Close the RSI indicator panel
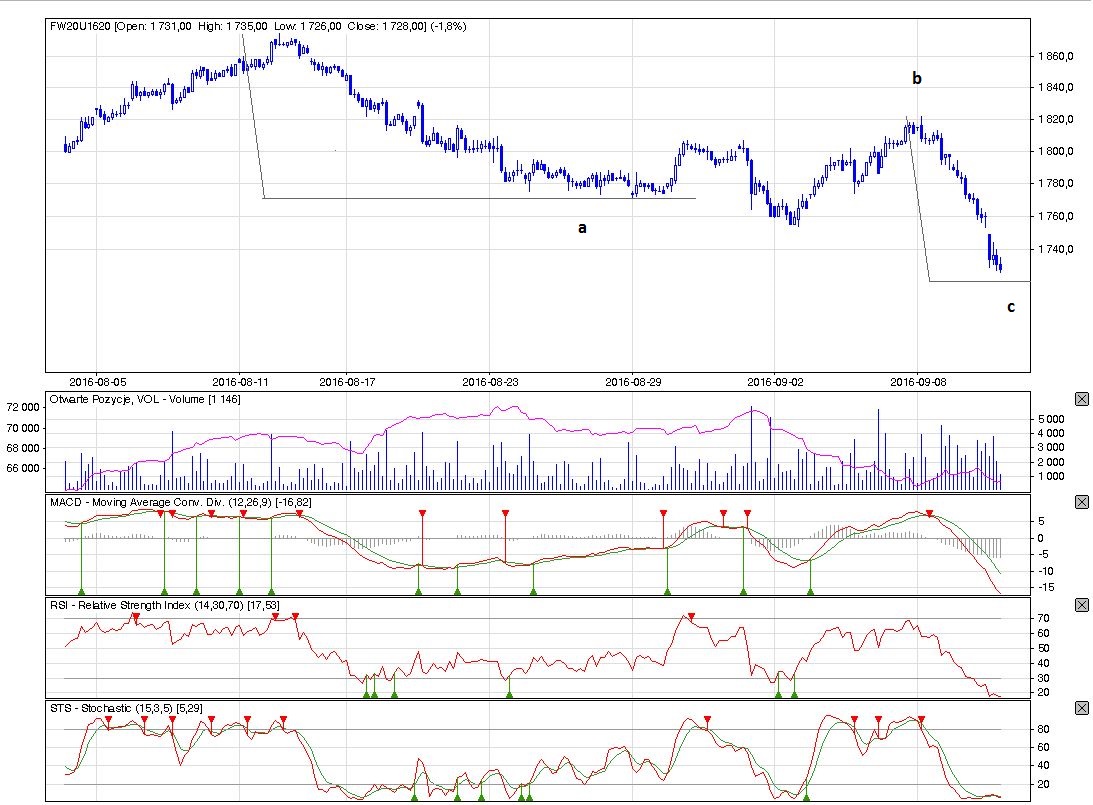This screenshot has width=1093, height=805. (1081, 605)
